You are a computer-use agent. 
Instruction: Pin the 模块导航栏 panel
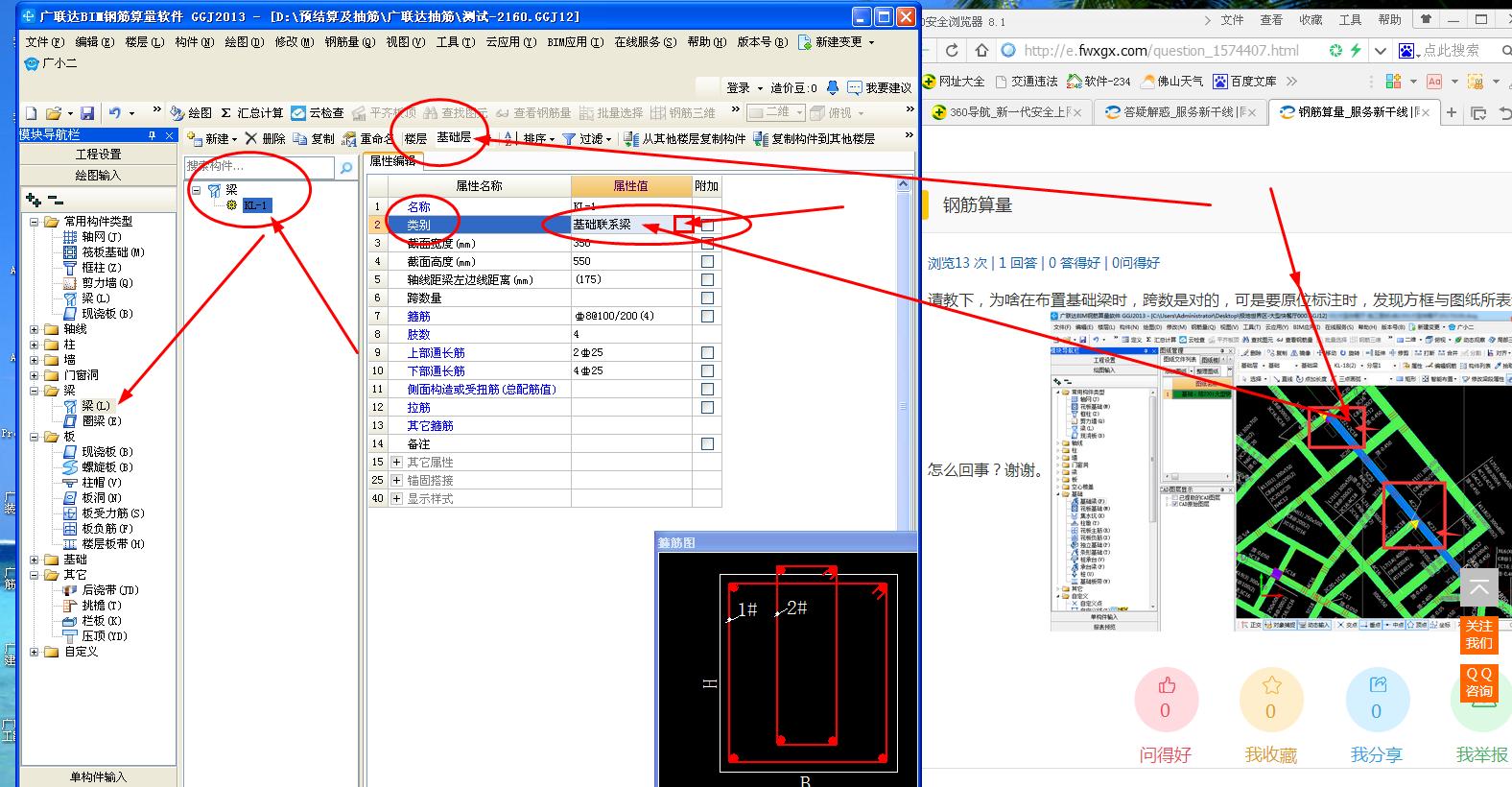pyautogui.click(x=152, y=135)
